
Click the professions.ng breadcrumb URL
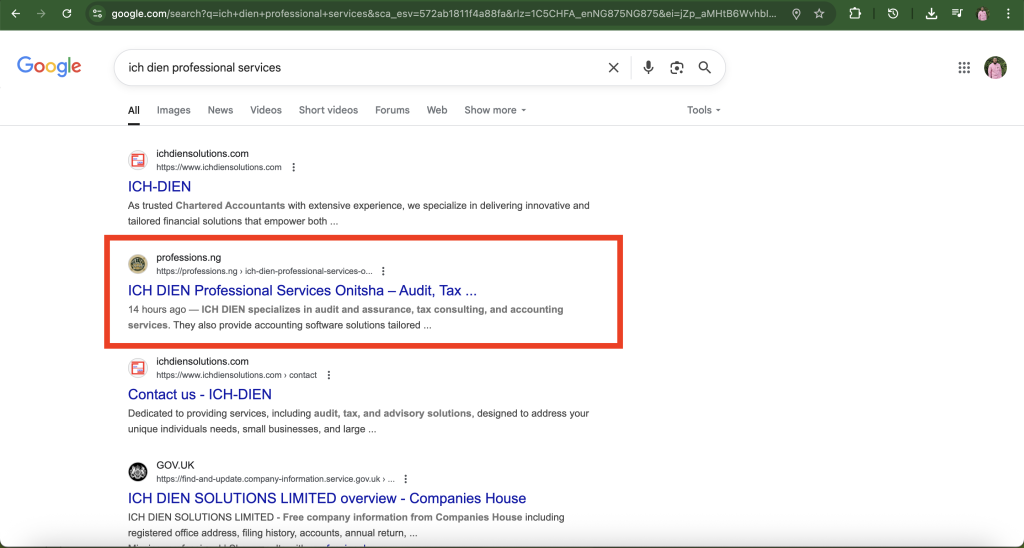[264, 271]
